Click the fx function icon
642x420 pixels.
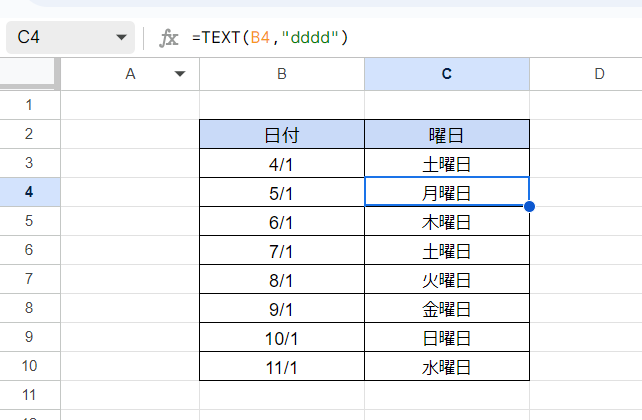click(169, 38)
